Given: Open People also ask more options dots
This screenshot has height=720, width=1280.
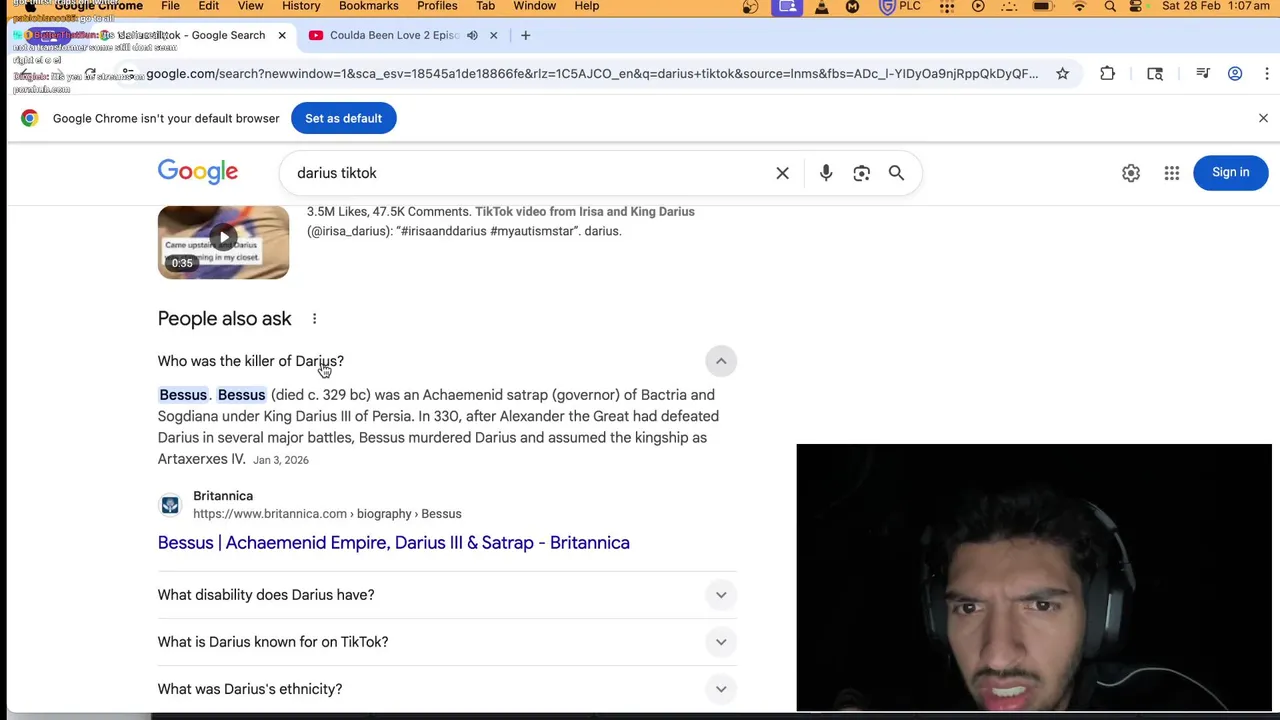Looking at the screenshot, I should point(314,319).
